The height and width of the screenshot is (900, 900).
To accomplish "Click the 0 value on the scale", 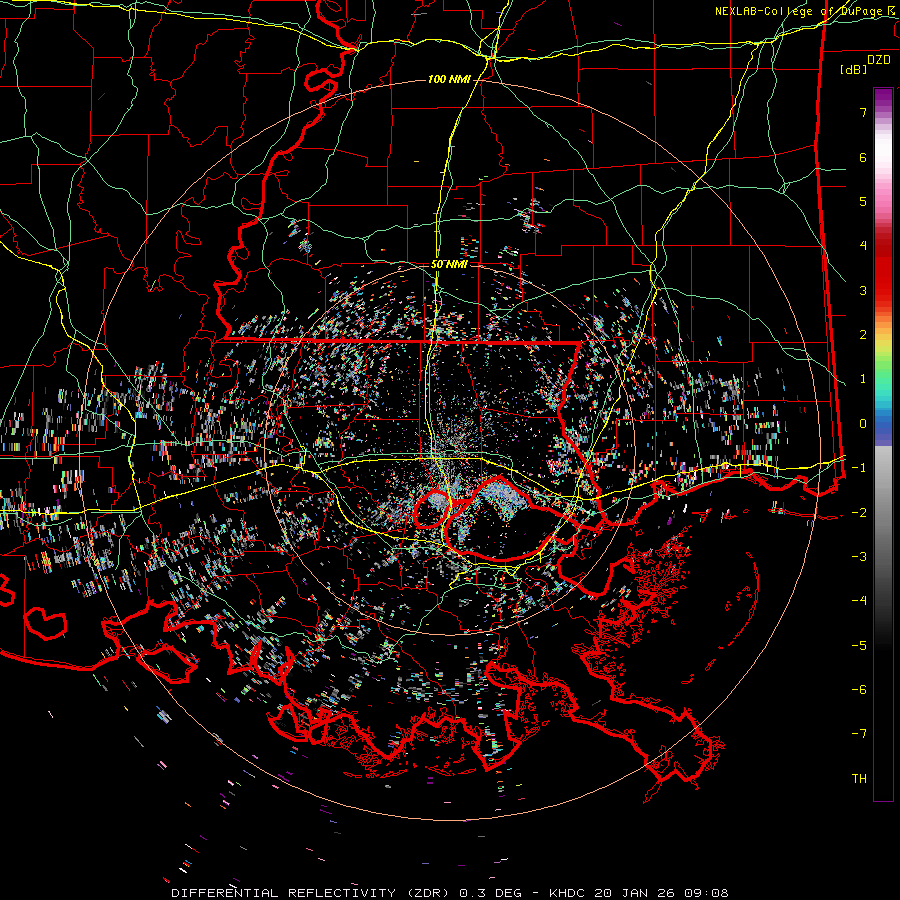I will coord(863,424).
